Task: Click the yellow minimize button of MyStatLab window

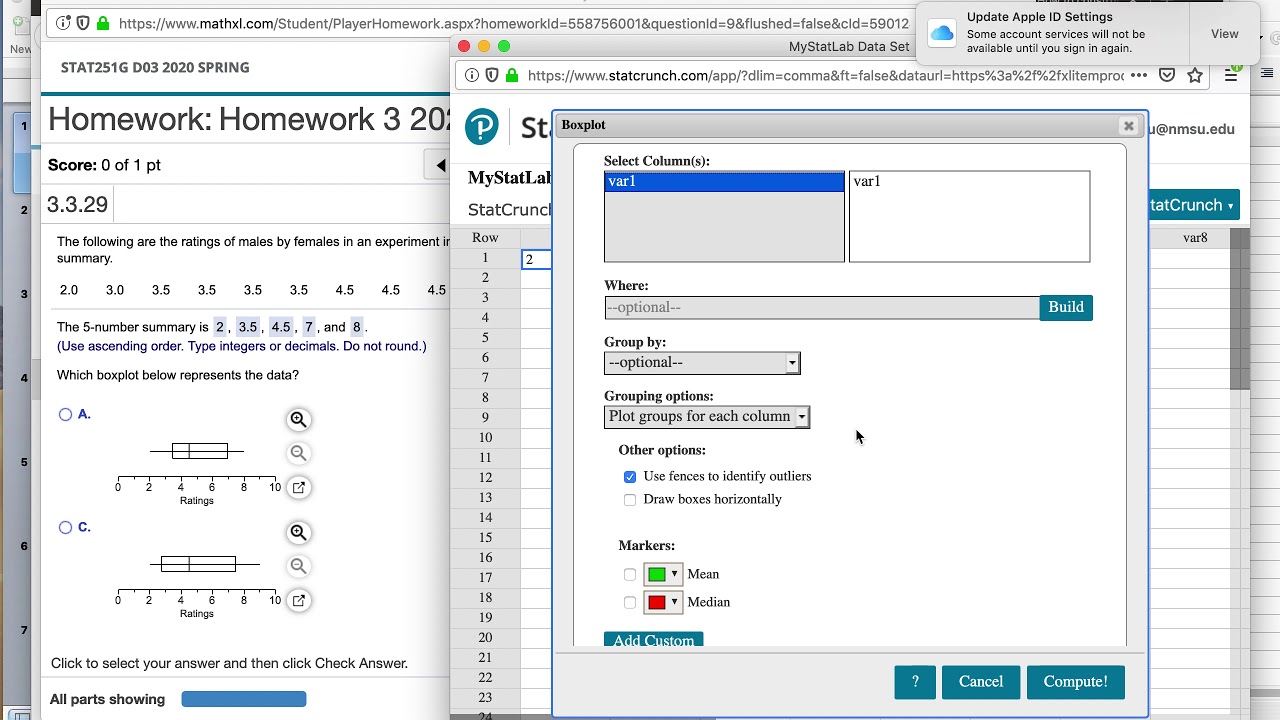Action: tap(484, 46)
